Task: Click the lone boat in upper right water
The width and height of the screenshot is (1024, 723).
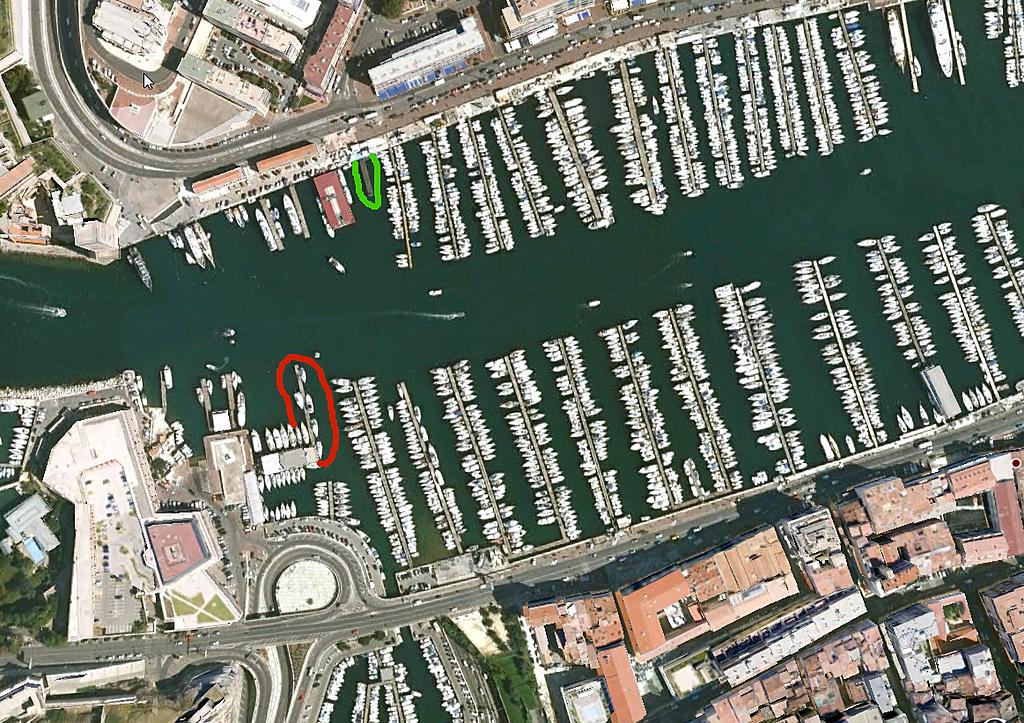Action: pyautogui.click(x=865, y=172)
